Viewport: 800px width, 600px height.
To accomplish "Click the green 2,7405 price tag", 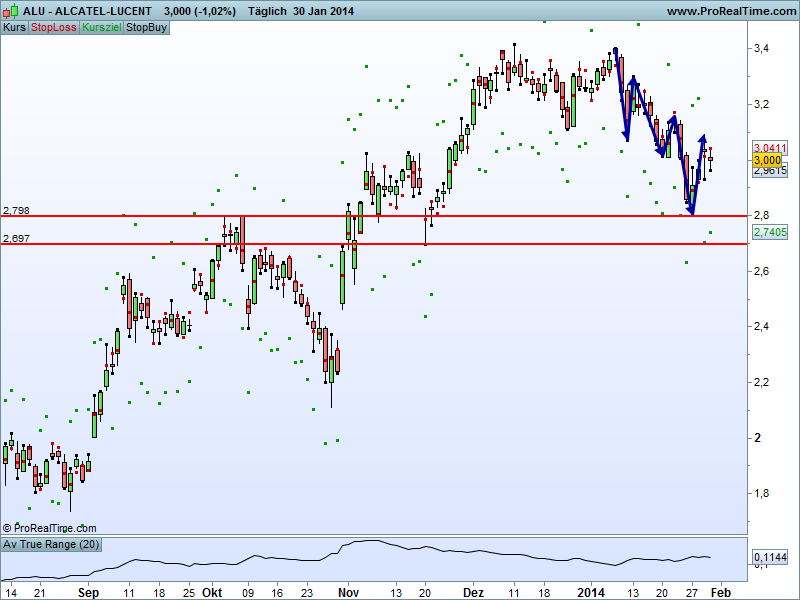I will (770, 232).
